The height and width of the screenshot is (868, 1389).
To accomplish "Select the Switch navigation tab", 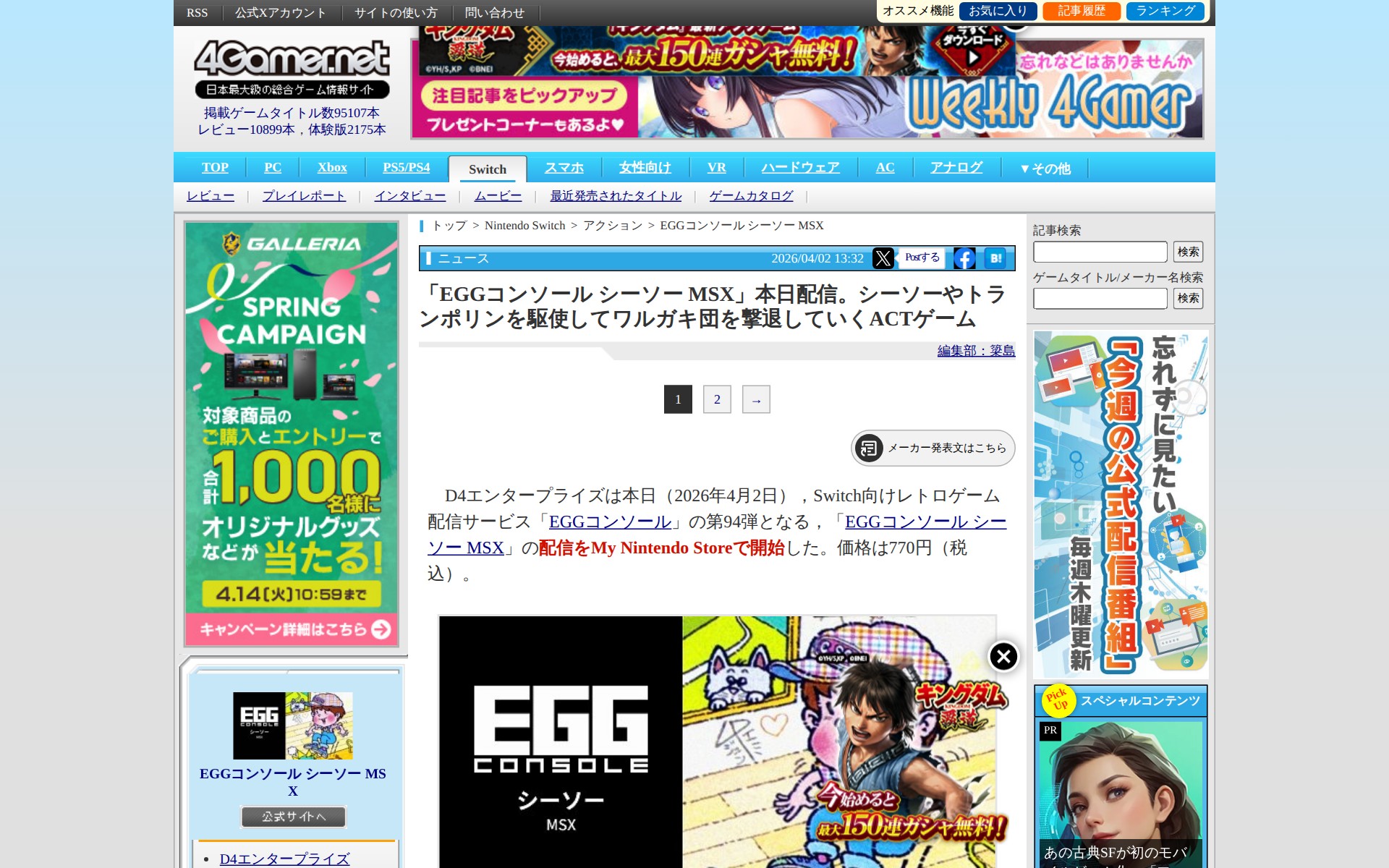I will [488, 169].
